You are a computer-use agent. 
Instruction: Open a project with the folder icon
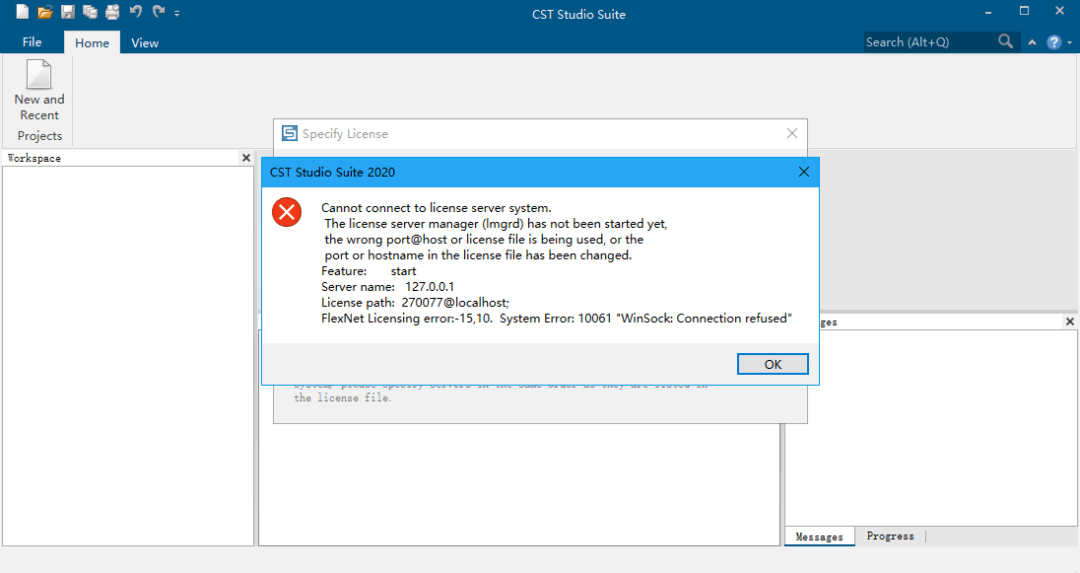(x=45, y=13)
